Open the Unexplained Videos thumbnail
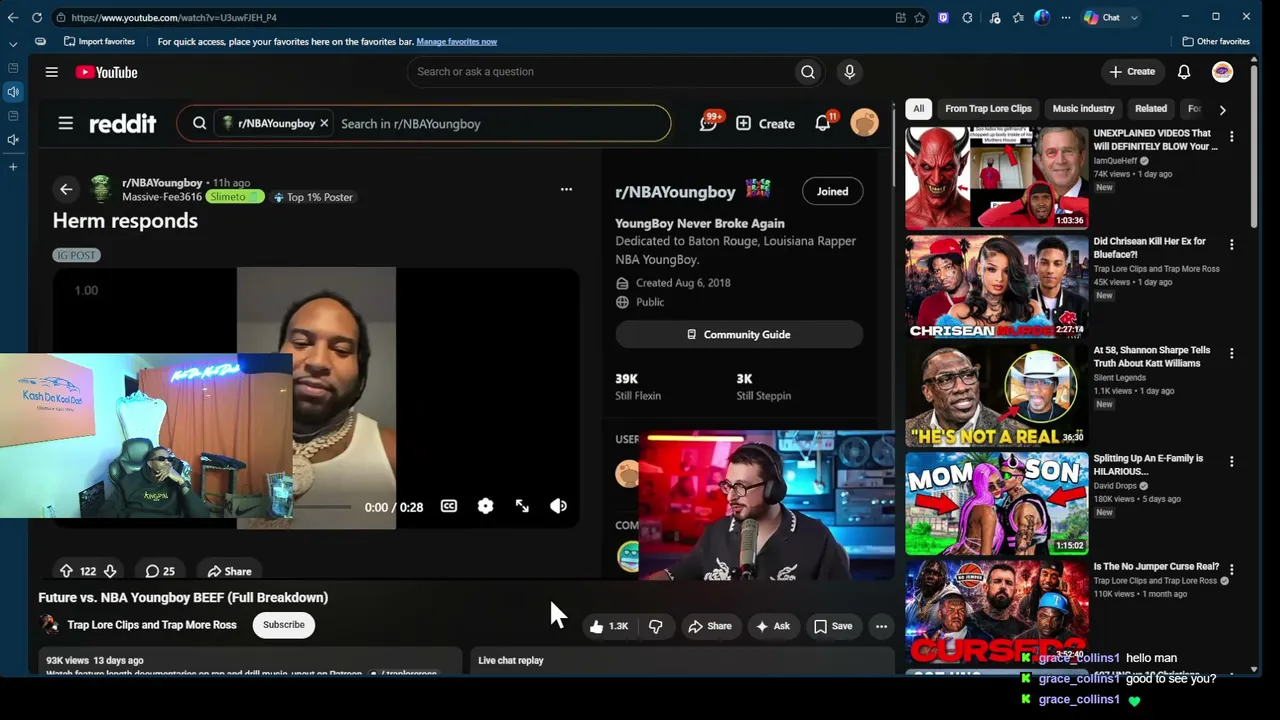Viewport: 1280px width, 720px height. click(x=996, y=178)
